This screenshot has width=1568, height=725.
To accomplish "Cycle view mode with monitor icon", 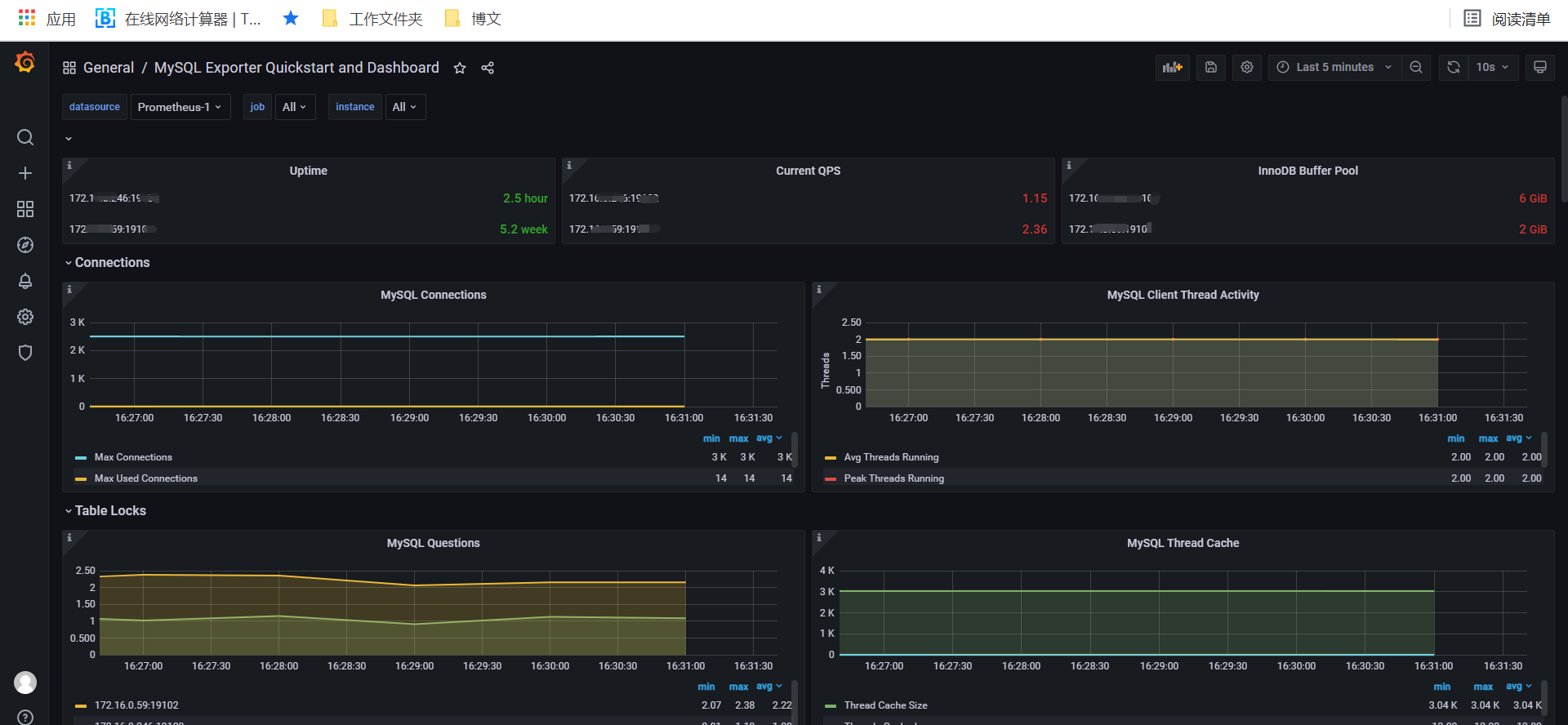I will pyautogui.click(x=1540, y=67).
